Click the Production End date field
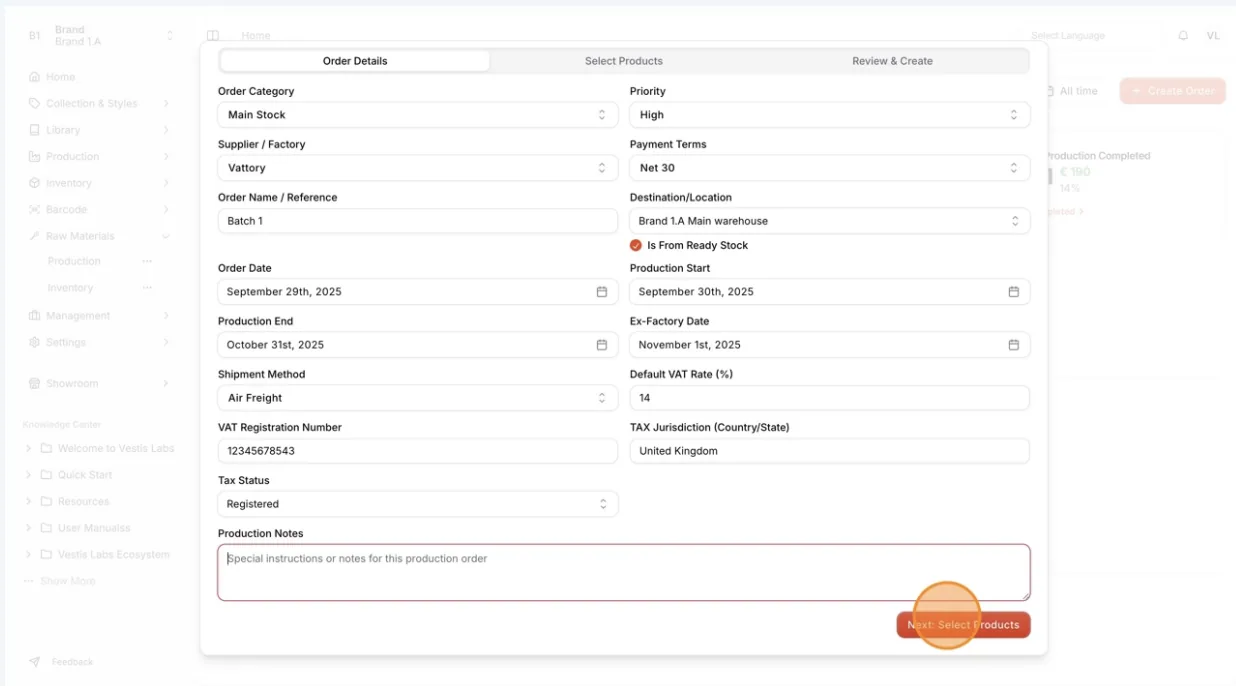 click(418, 345)
